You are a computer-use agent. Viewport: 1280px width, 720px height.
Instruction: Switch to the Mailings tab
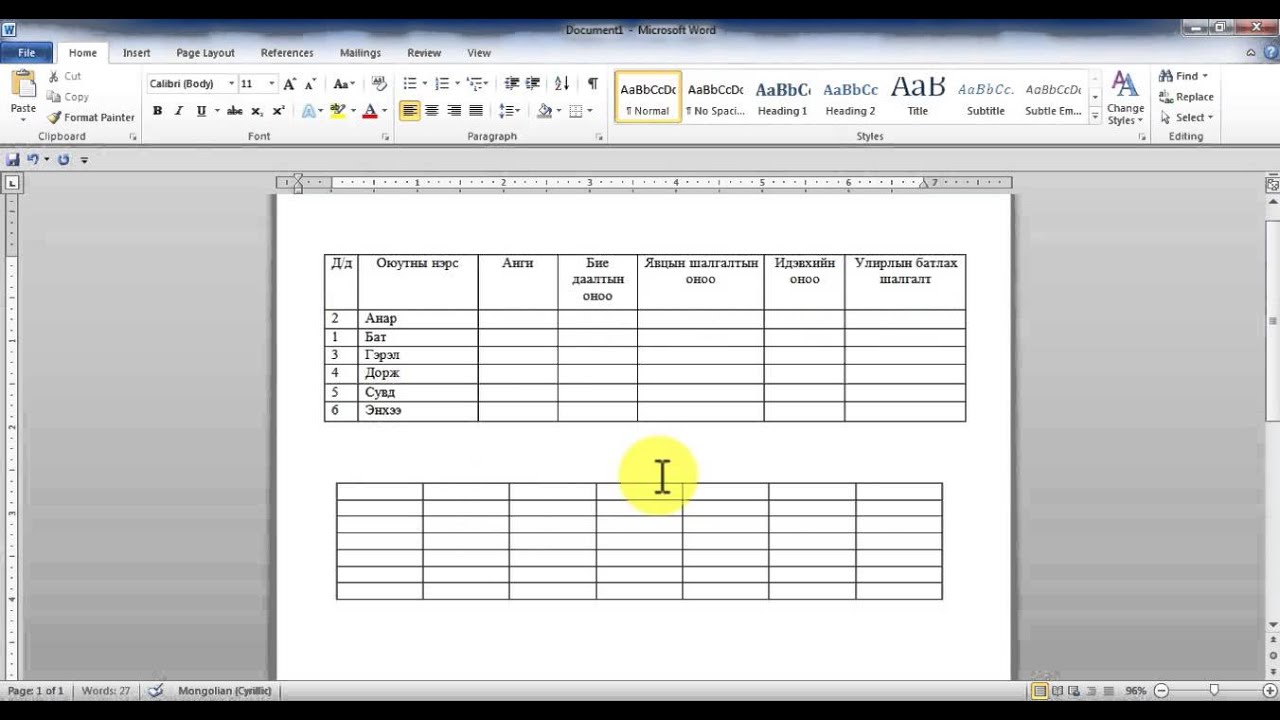[360, 53]
